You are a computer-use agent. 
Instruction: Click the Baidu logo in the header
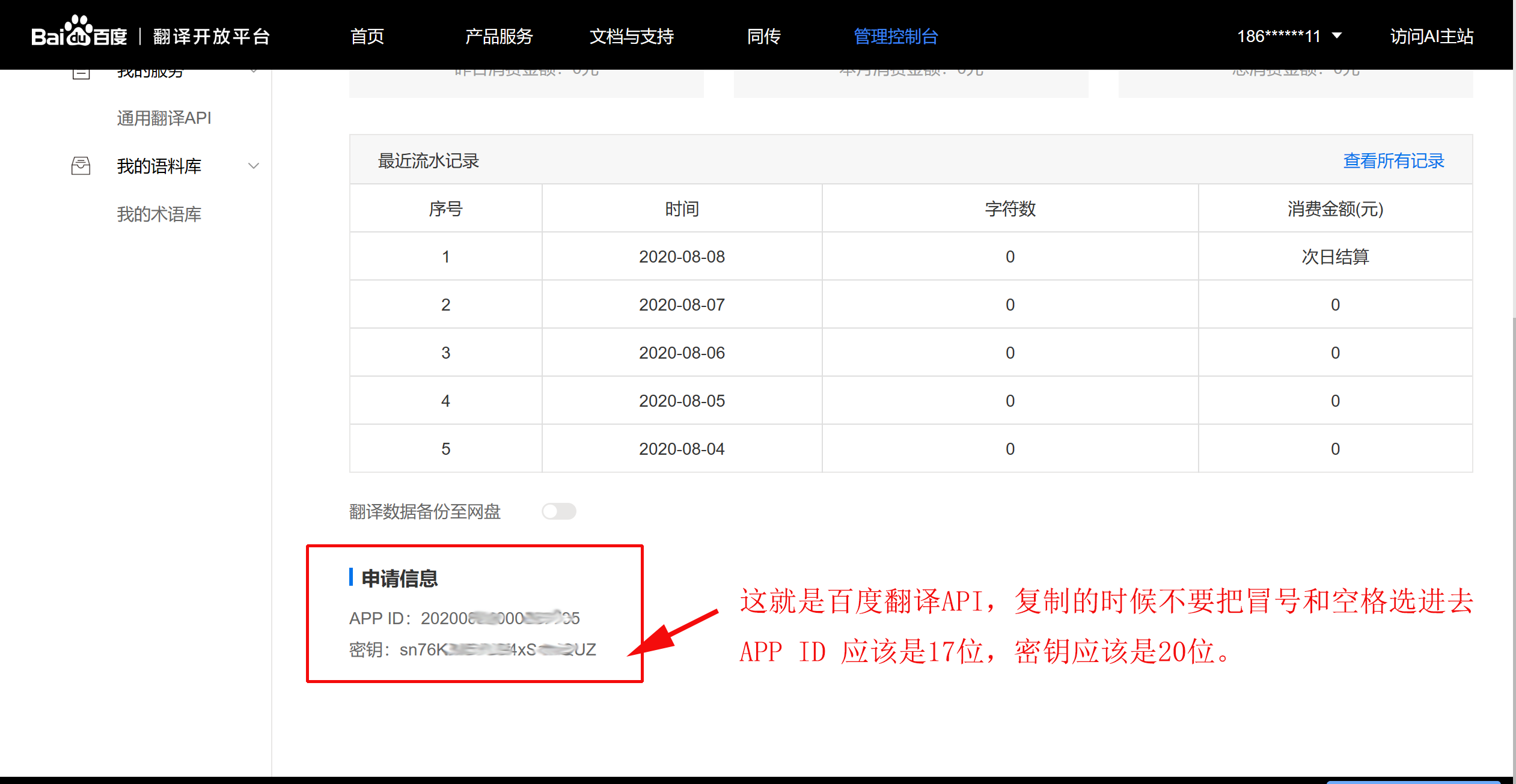click(79, 31)
